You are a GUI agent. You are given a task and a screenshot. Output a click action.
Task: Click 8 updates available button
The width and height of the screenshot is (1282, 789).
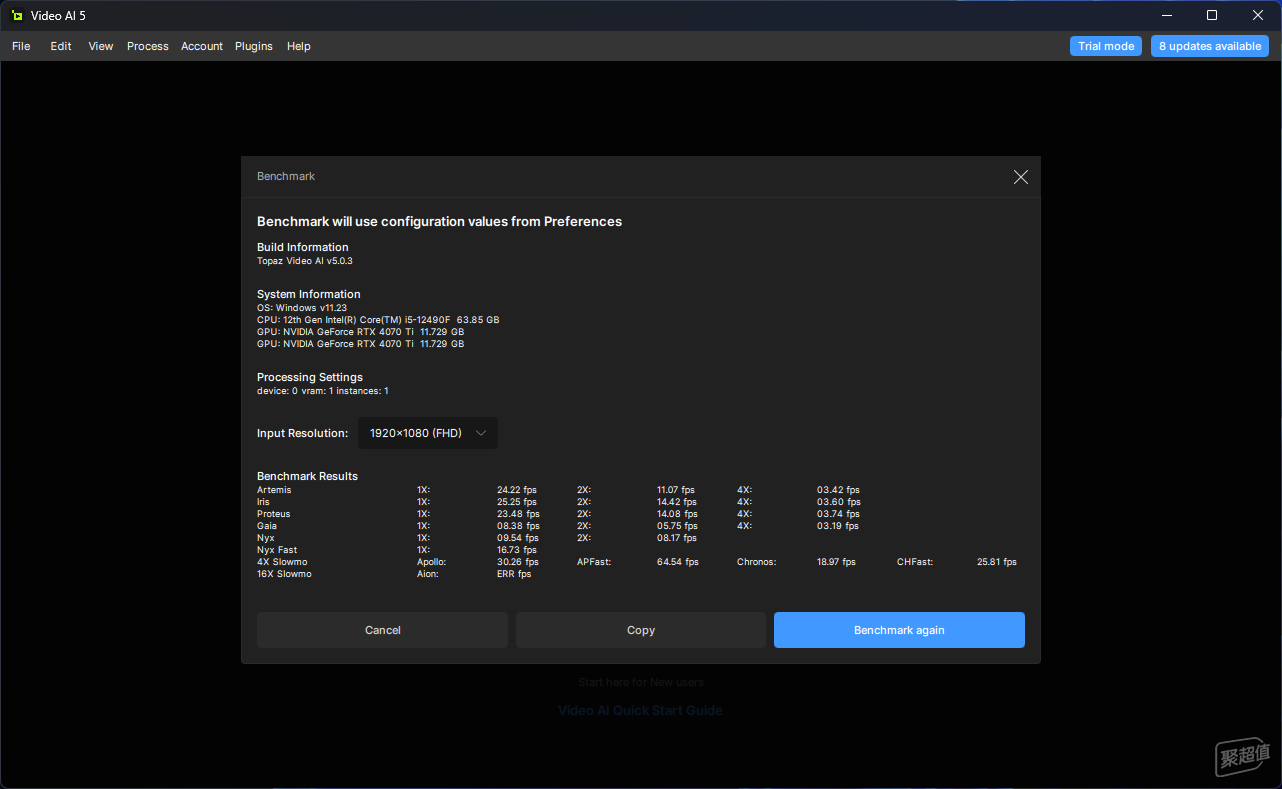[1210, 46]
